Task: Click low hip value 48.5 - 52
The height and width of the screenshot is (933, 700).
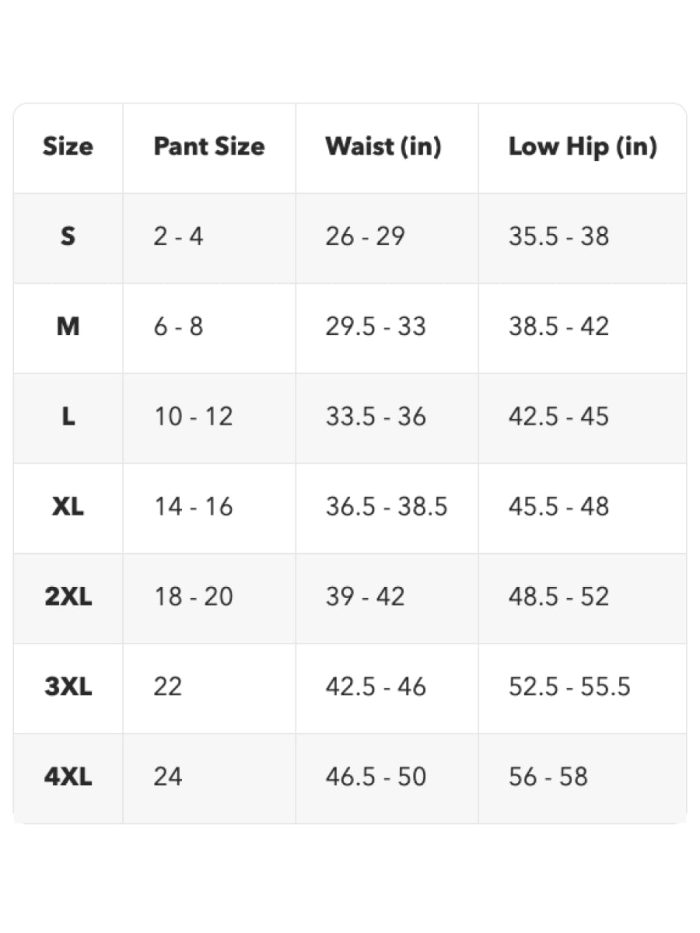Action: pos(558,596)
